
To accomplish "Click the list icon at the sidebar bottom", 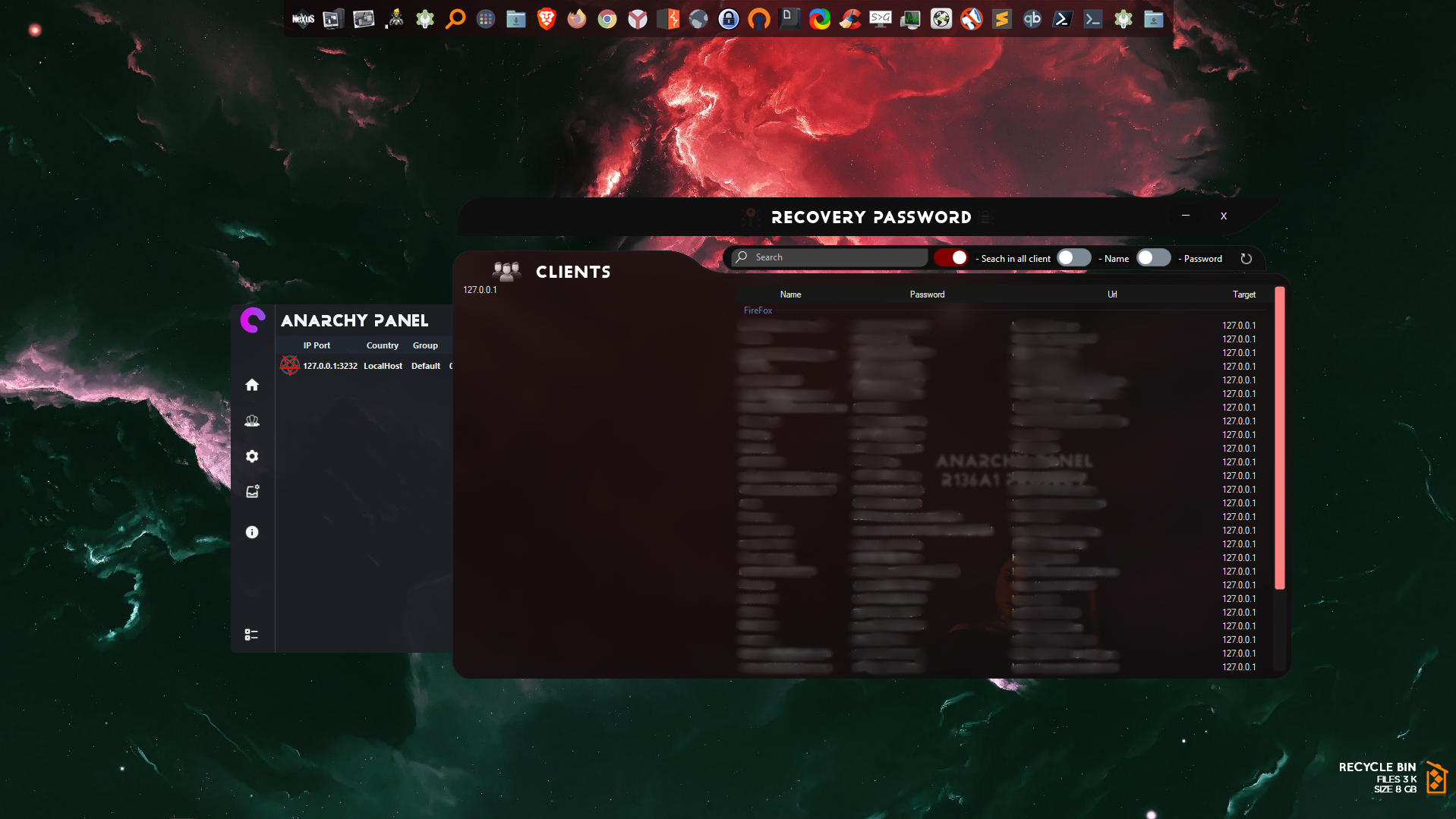I will (x=251, y=635).
